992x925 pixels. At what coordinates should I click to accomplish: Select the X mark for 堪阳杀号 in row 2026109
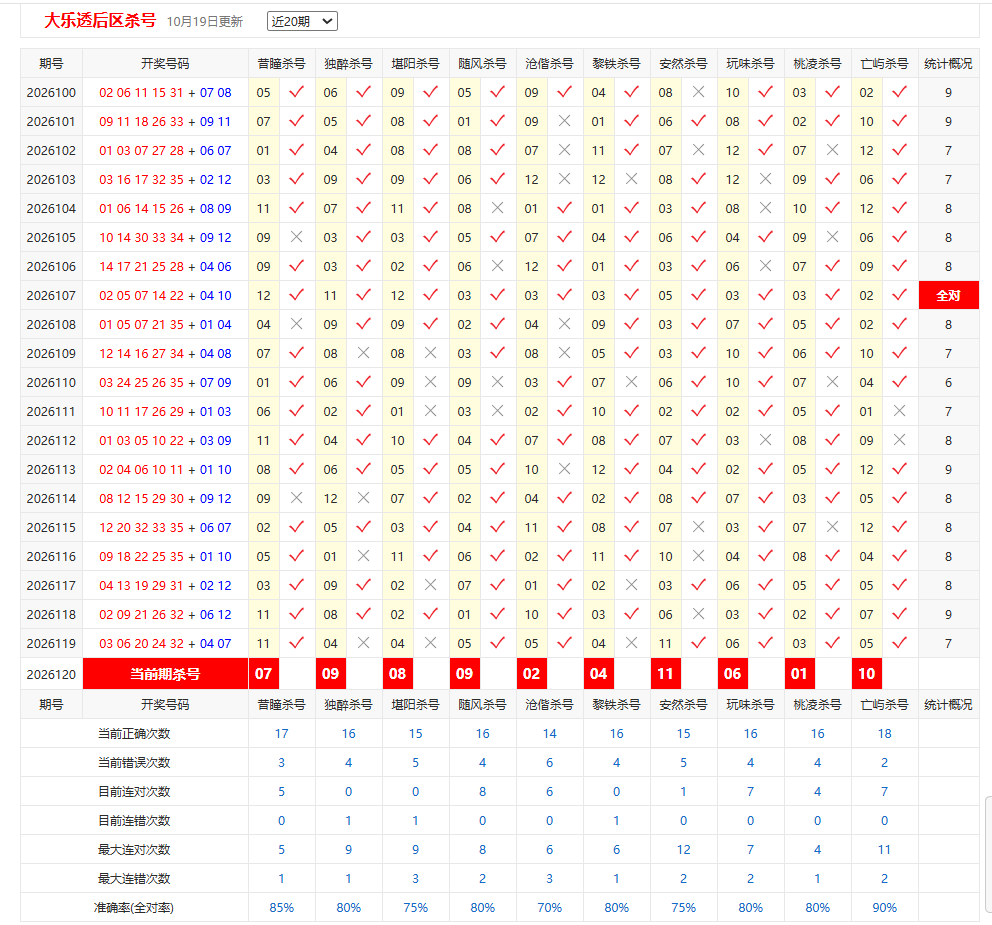(x=430, y=353)
